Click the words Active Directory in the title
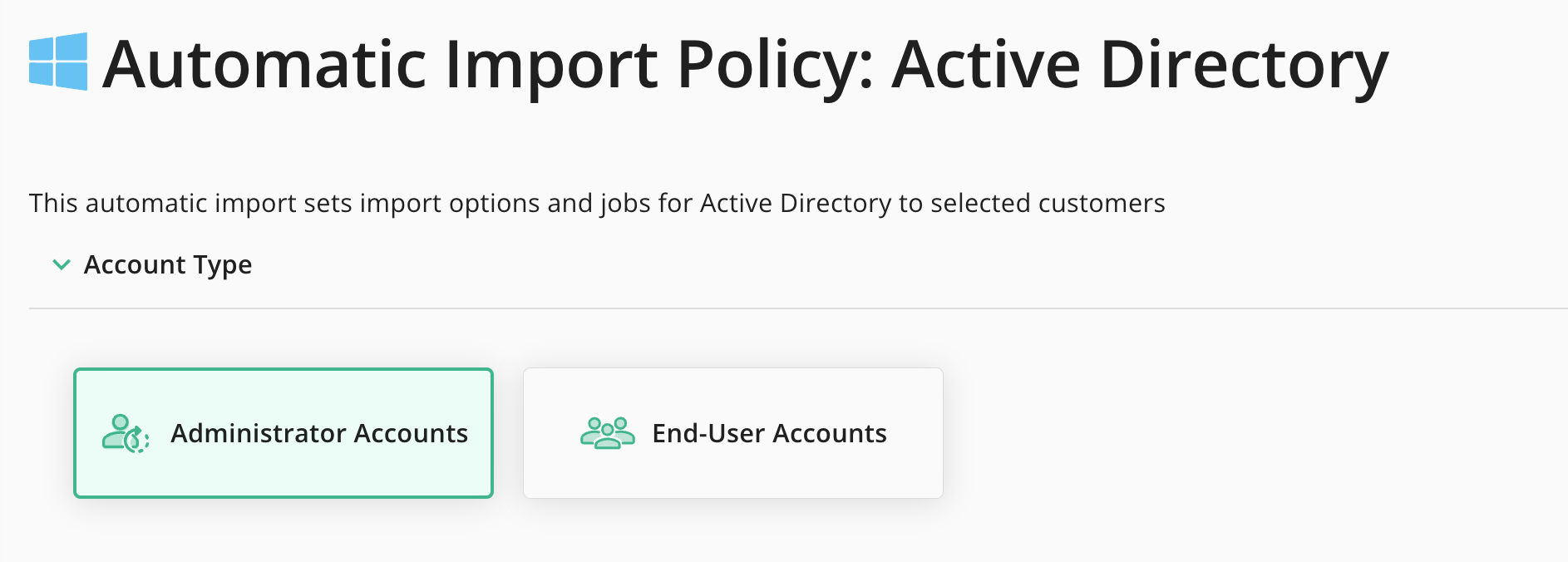Screen dimensions: 1568x562 pyautogui.click(x=1140, y=65)
